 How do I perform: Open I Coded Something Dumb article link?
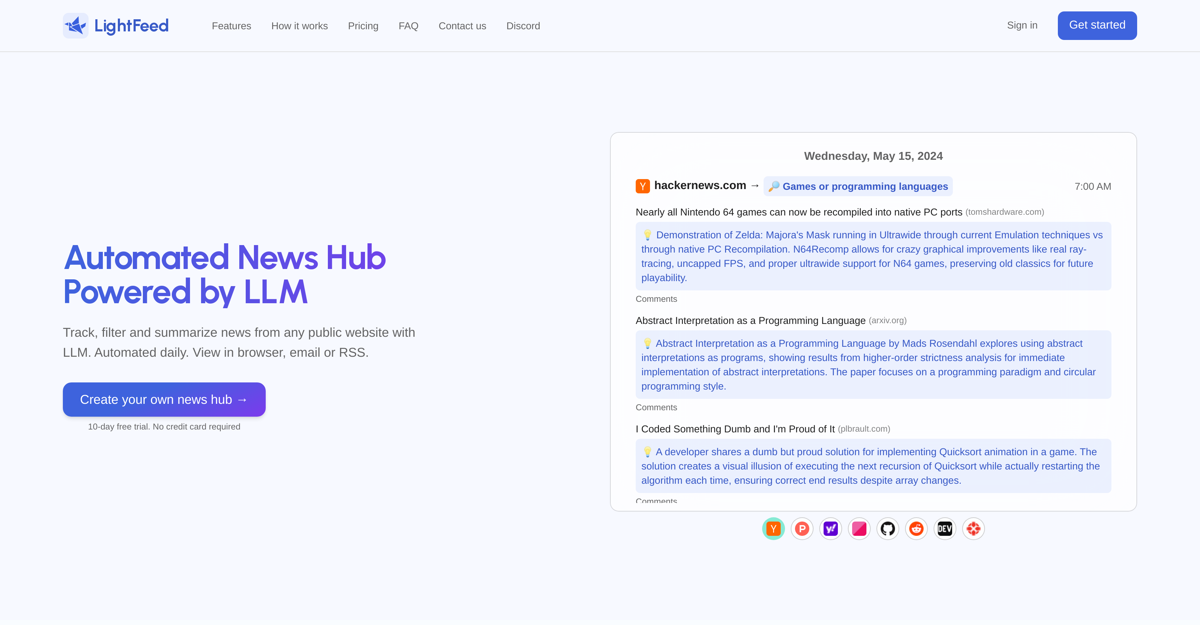tap(735, 429)
